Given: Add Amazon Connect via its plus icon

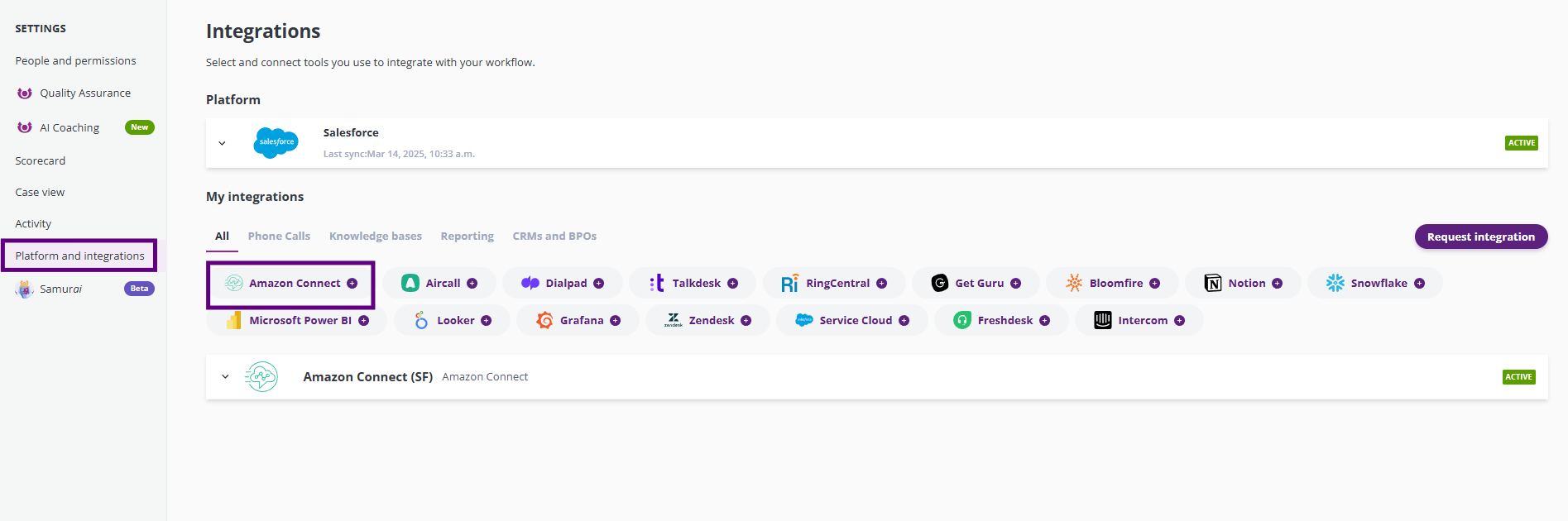Looking at the screenshot, I should pyautogui.click(x=352, y=284).
